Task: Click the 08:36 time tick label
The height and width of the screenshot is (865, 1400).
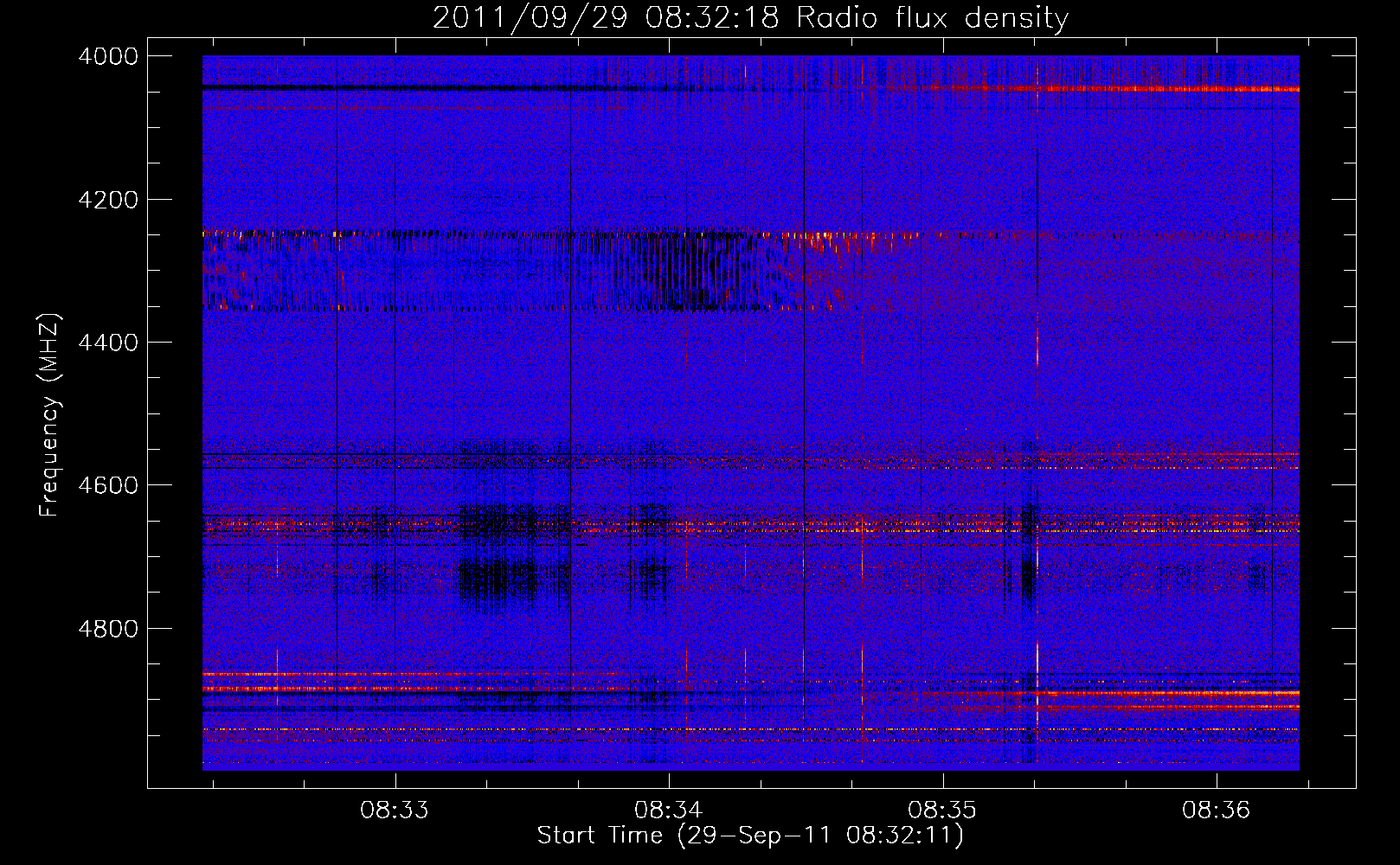Action: click(1217, 811)
